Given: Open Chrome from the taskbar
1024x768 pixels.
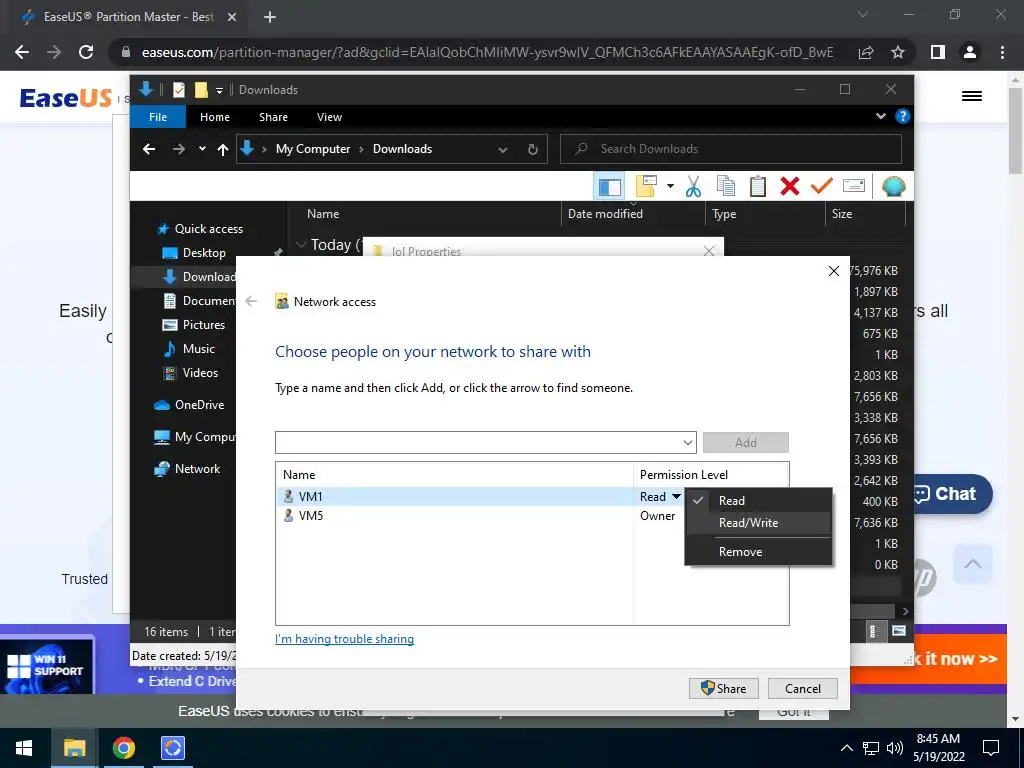Looking at the screenshot, I should 123,748.
